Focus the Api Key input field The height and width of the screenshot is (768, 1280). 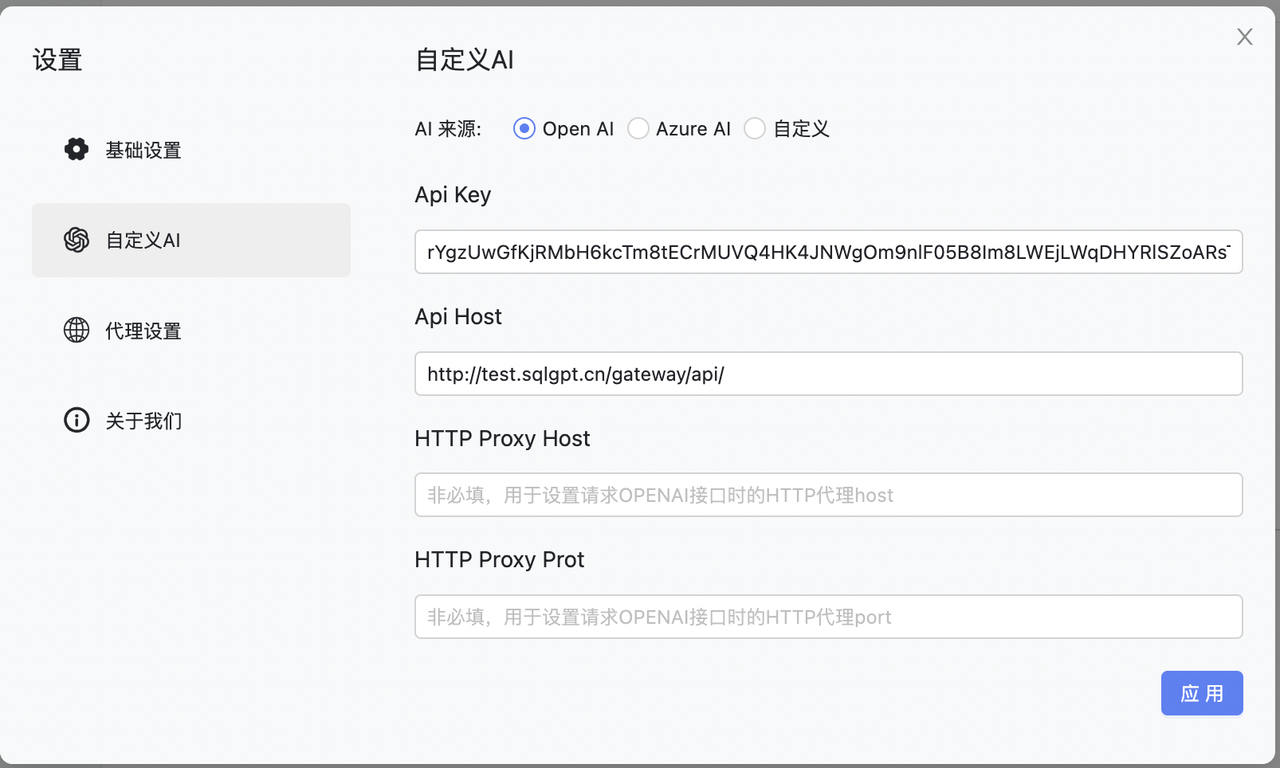click(x=829, y=252)
